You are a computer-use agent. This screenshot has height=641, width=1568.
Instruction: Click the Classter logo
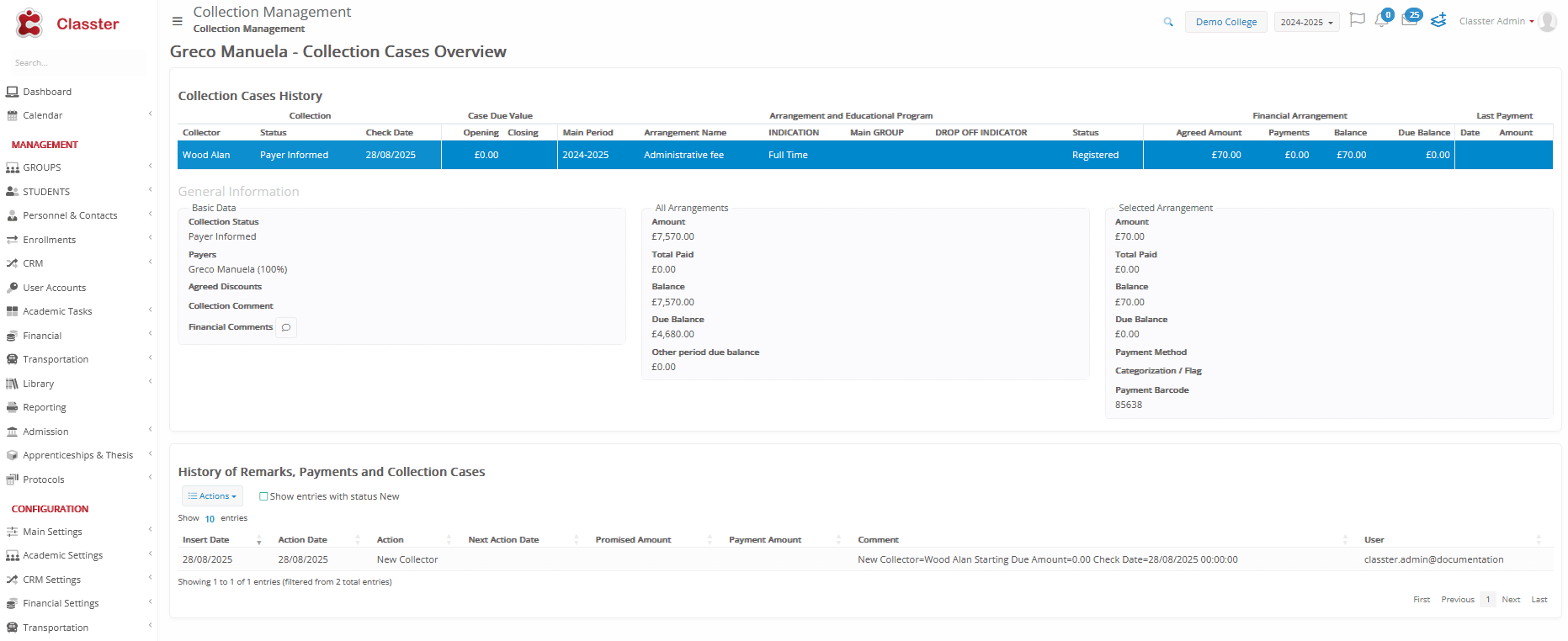click(x=67, y=24)
